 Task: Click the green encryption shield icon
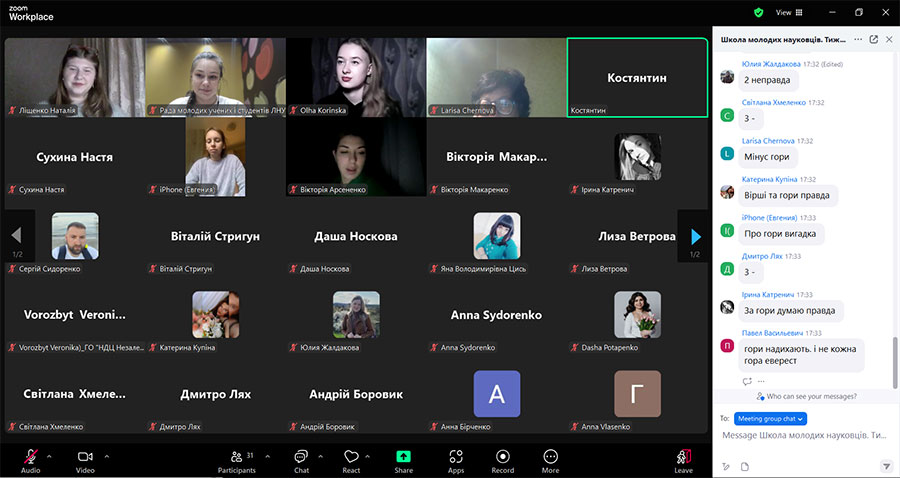click(x=759, y=12)
